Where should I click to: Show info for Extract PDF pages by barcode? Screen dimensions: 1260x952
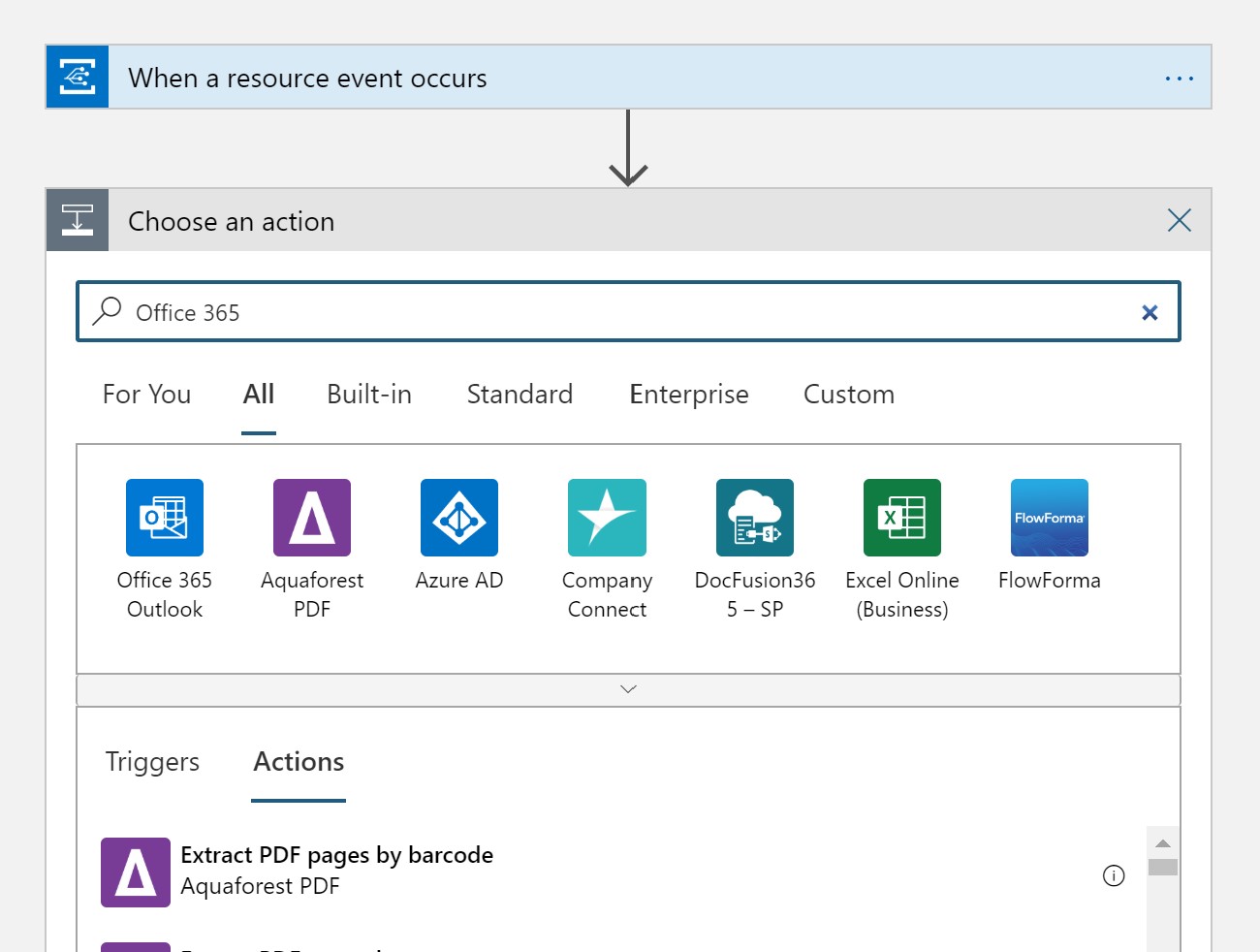1114,875
